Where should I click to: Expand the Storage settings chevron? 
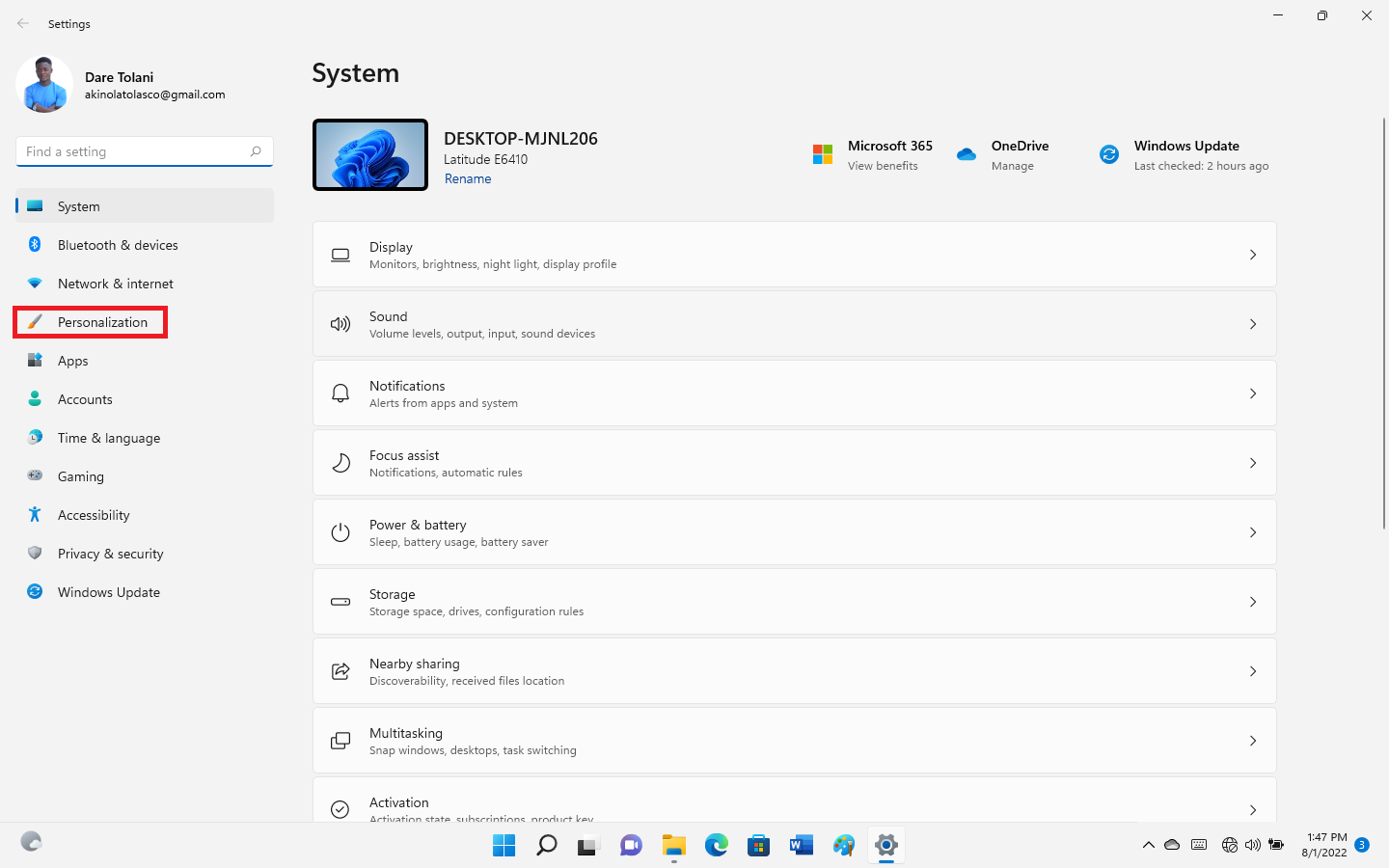(x=1253, y=602)
